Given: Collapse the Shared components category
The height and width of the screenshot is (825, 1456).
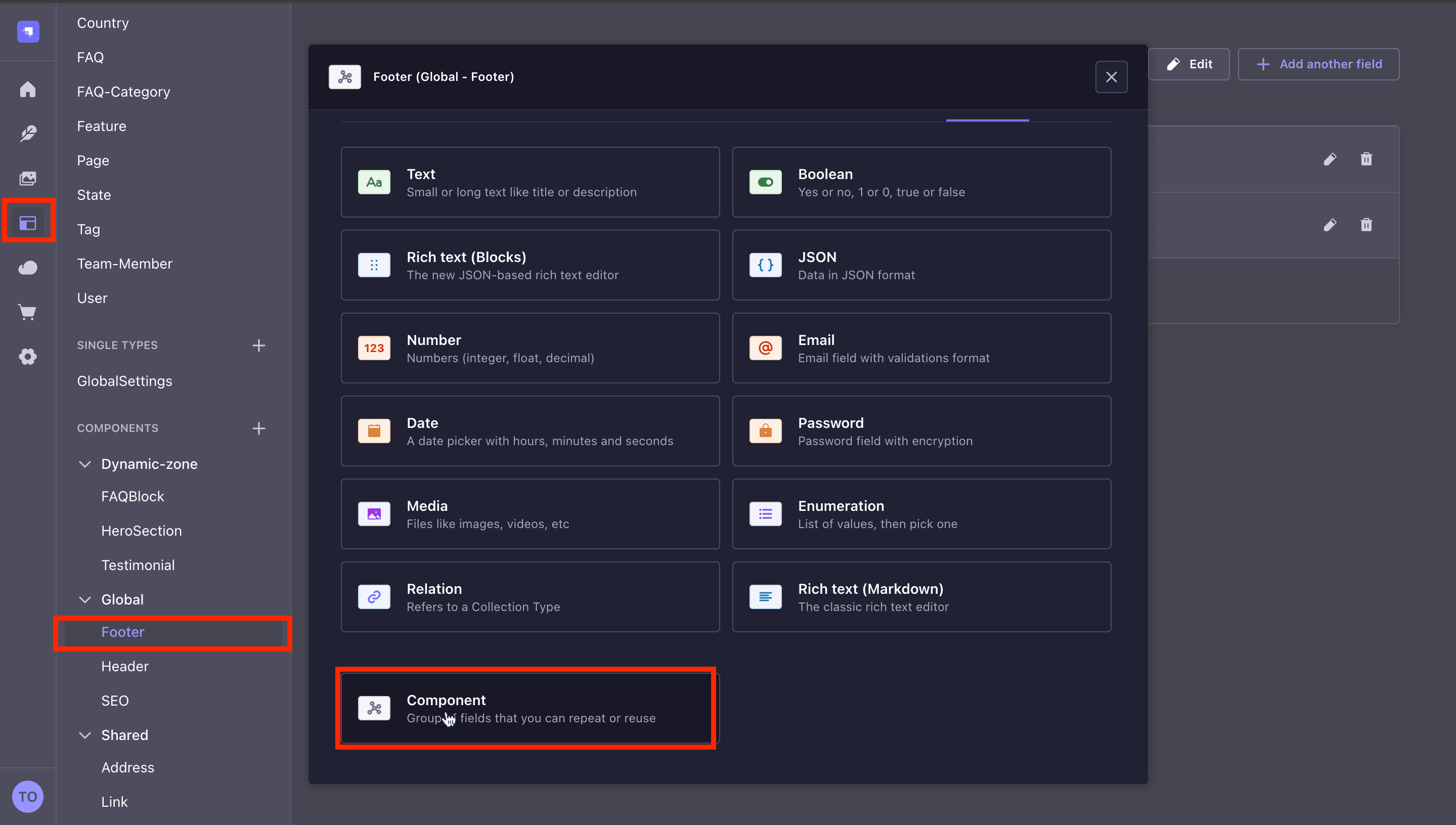Looking at the screenshot, I should pyautogui.click(x=85, y=735).
